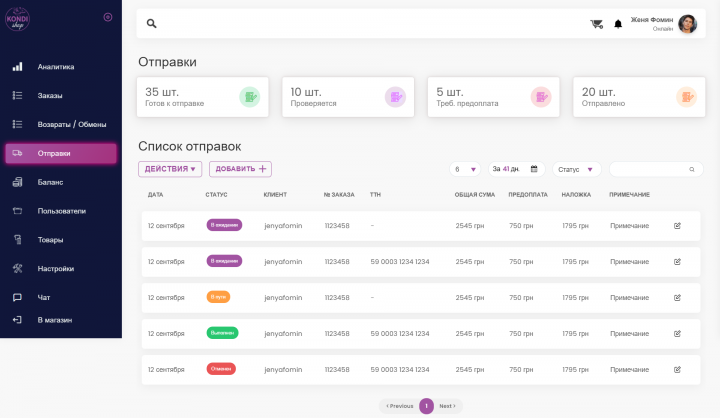Click Previous pagination link

(399, 406)
